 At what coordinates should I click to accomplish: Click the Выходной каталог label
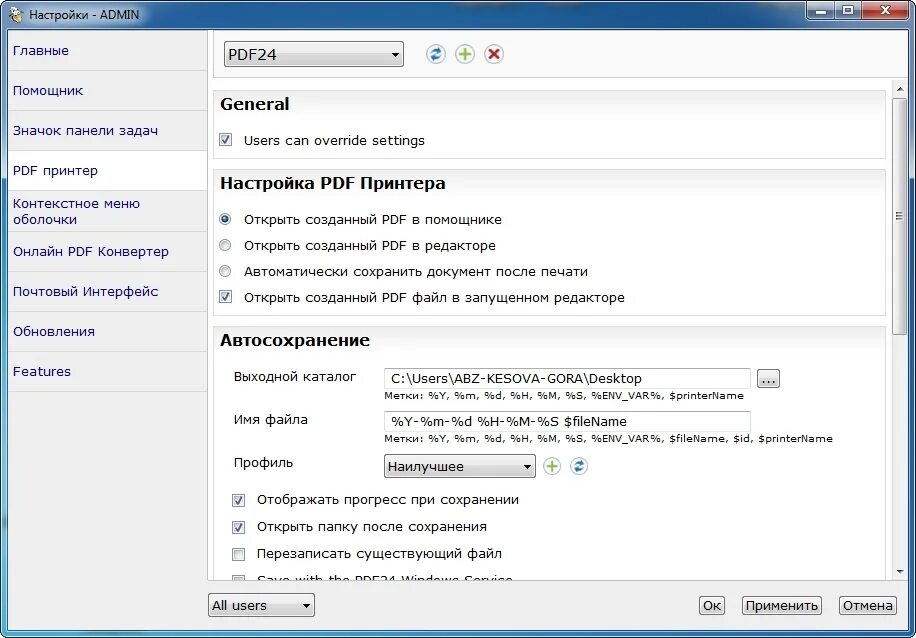(295, 377)
